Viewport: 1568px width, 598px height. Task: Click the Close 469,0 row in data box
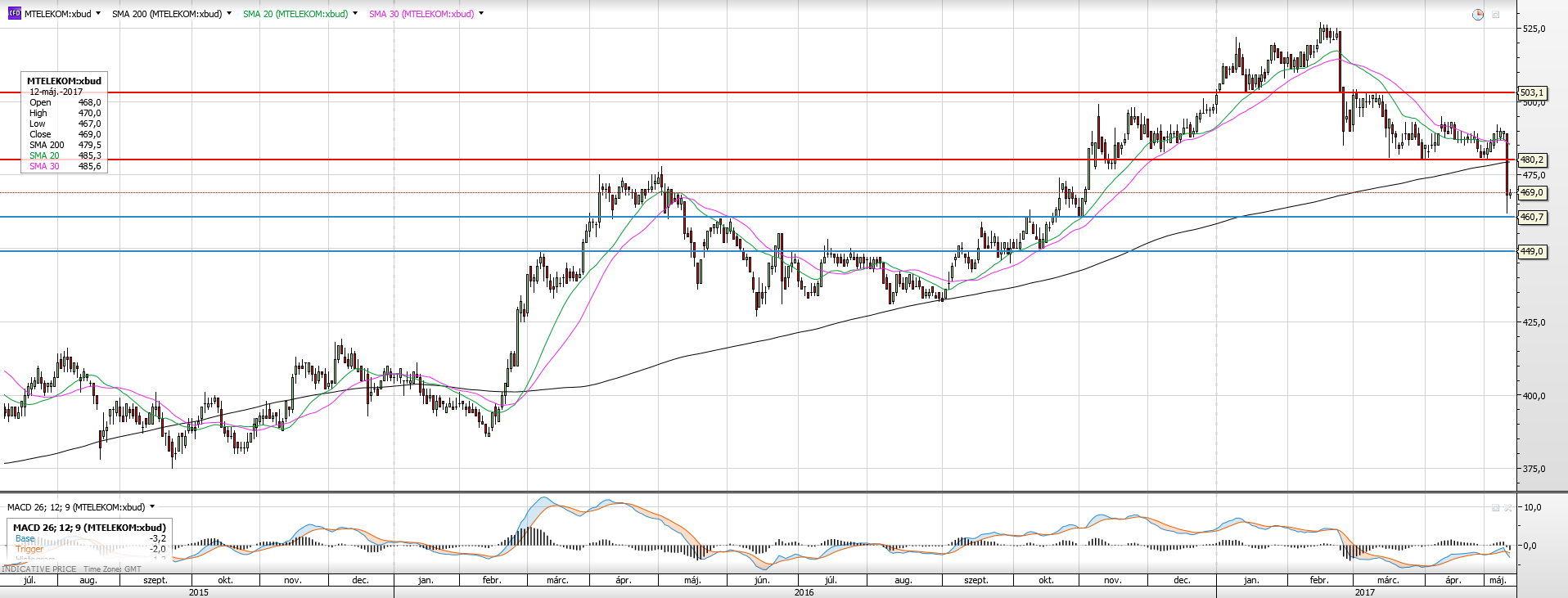coord(65,134)
